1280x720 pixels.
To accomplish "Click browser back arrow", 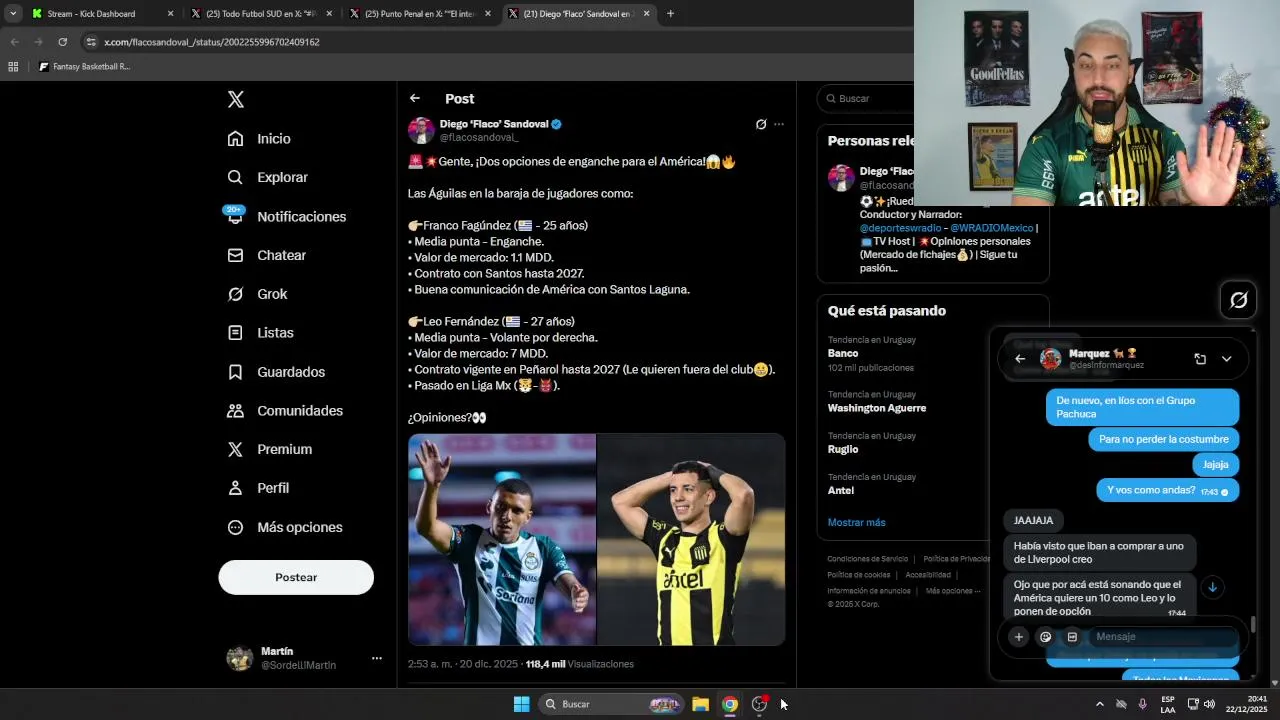I will click(14, 42).
